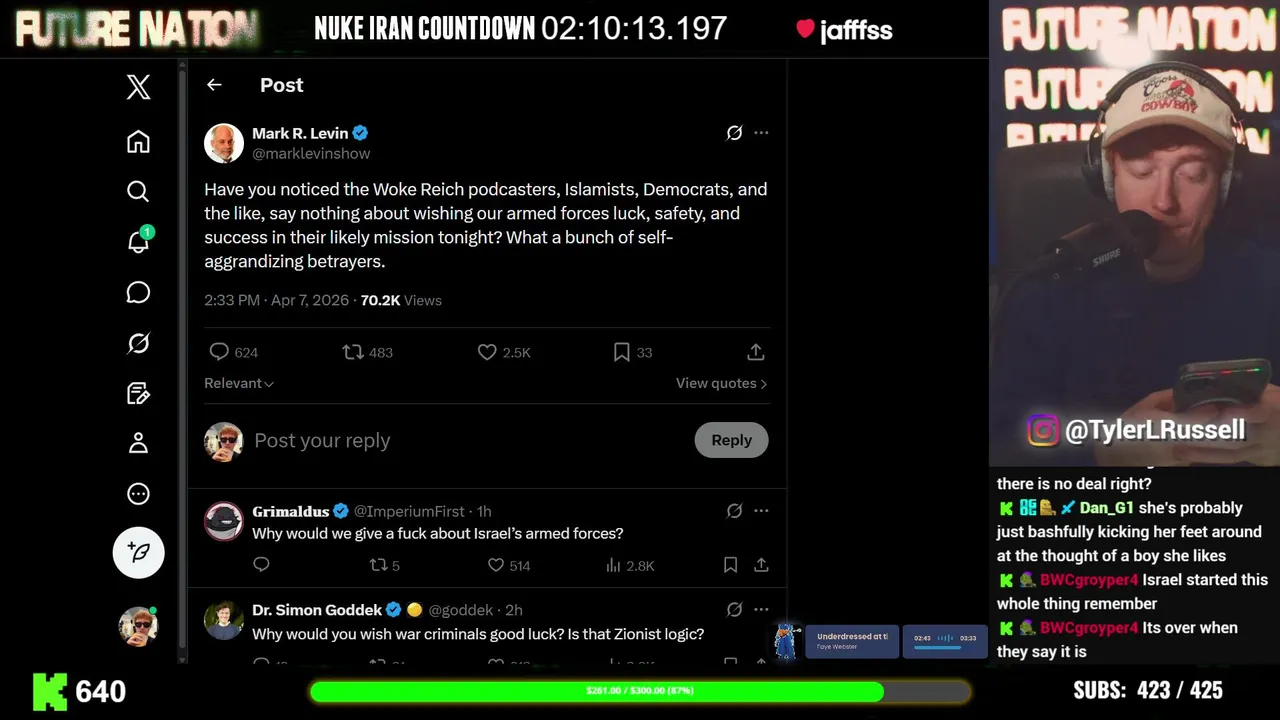This screenshot has width=1280, height=720.
Task: Click the compose post feather button
Action: pyautogui.click(x=138, y=552)
